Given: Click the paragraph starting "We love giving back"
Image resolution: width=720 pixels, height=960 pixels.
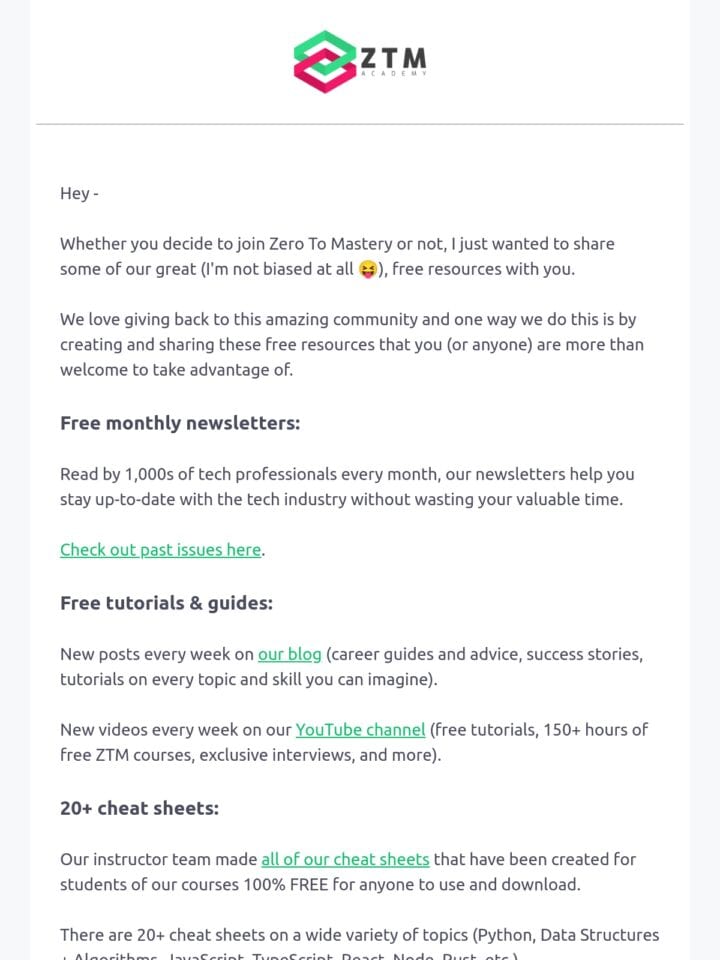Looking at the screenshot, I should pyautogui.click(x=351, y=345).
